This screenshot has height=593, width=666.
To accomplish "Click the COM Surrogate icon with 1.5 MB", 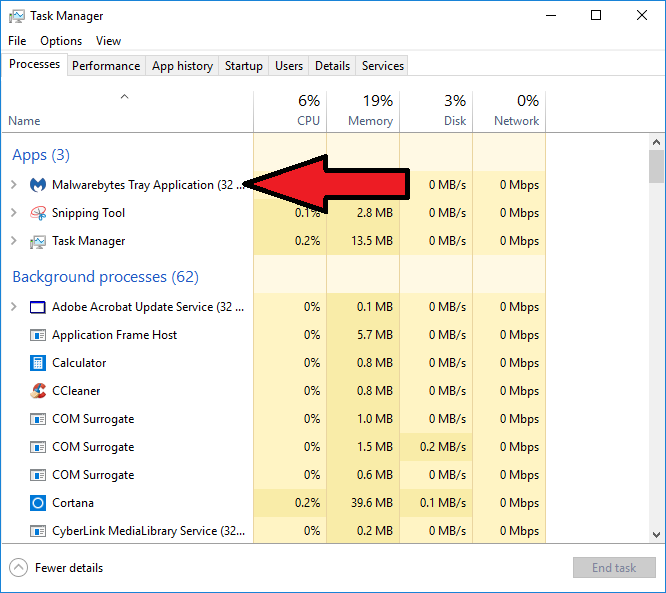I will coord(38,447).
